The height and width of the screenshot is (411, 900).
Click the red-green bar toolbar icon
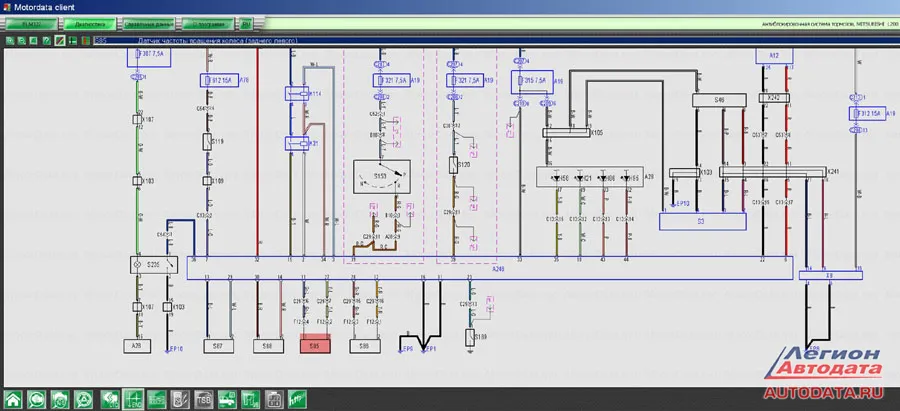click(85, 41)
